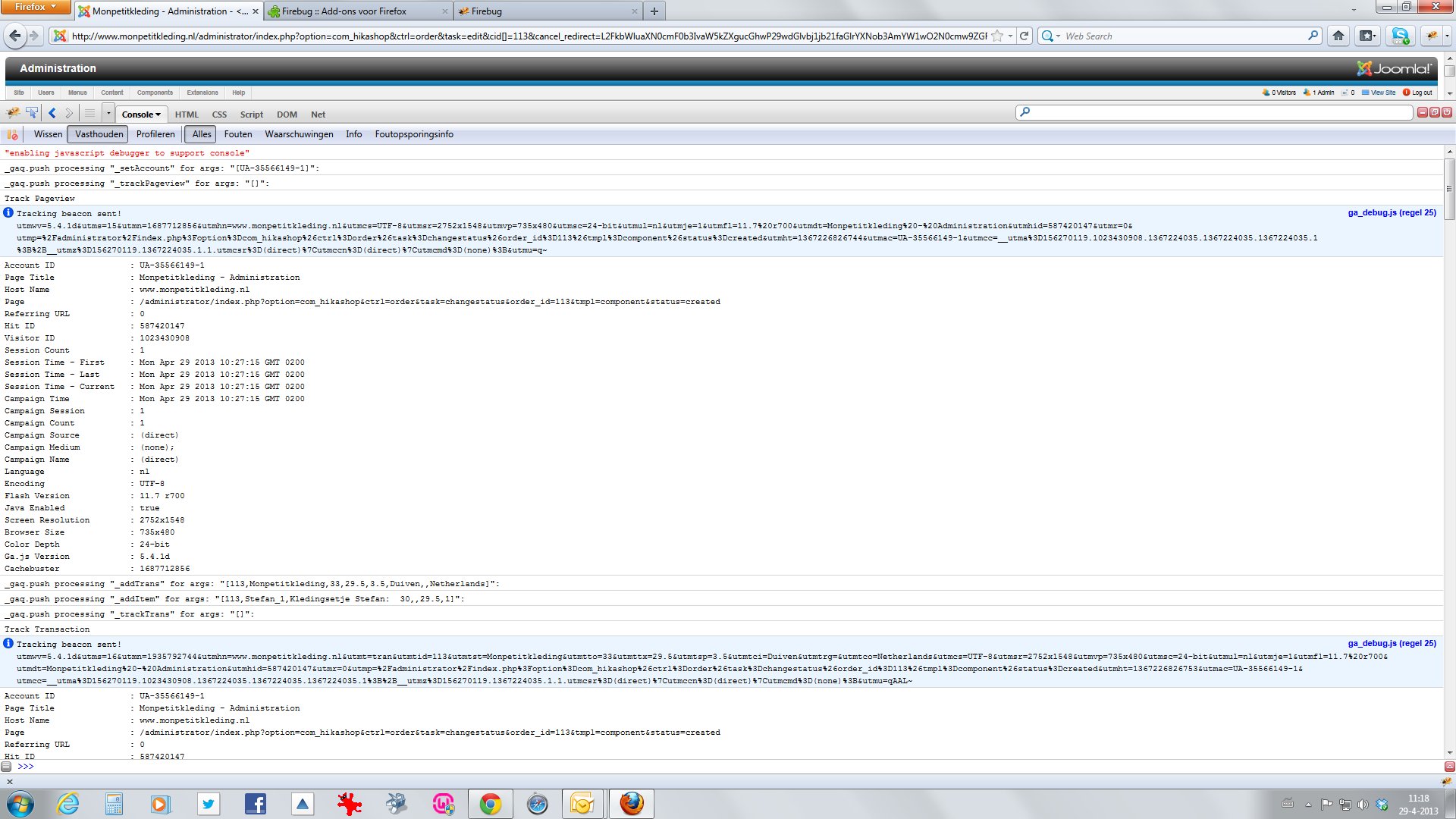This screenshot has height=819, width=1456.
Task: Bookmark page with the star icon
Action: click(997, 36)
